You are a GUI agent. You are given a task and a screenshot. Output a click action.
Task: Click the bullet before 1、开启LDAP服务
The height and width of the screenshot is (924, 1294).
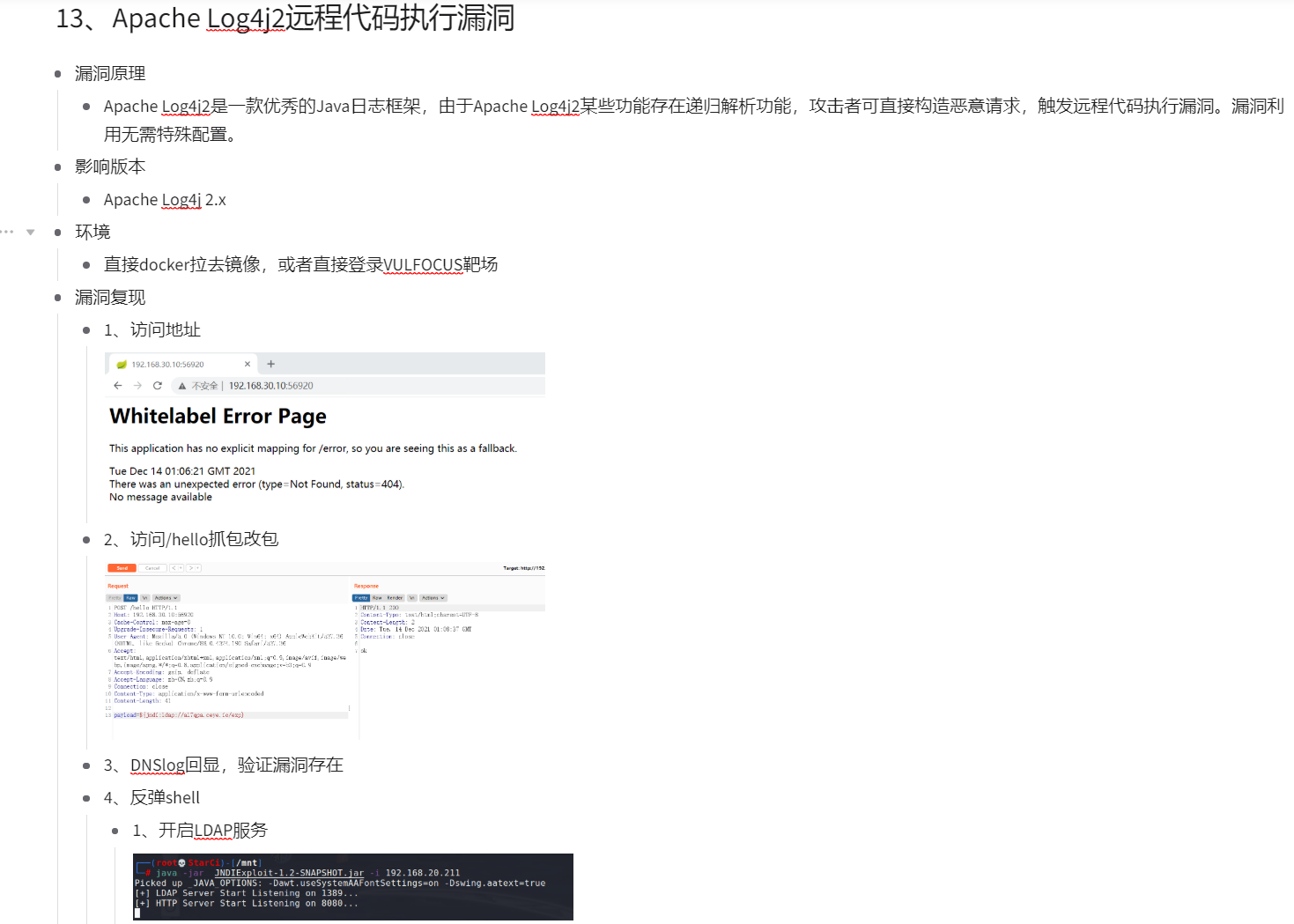point(115,831)
